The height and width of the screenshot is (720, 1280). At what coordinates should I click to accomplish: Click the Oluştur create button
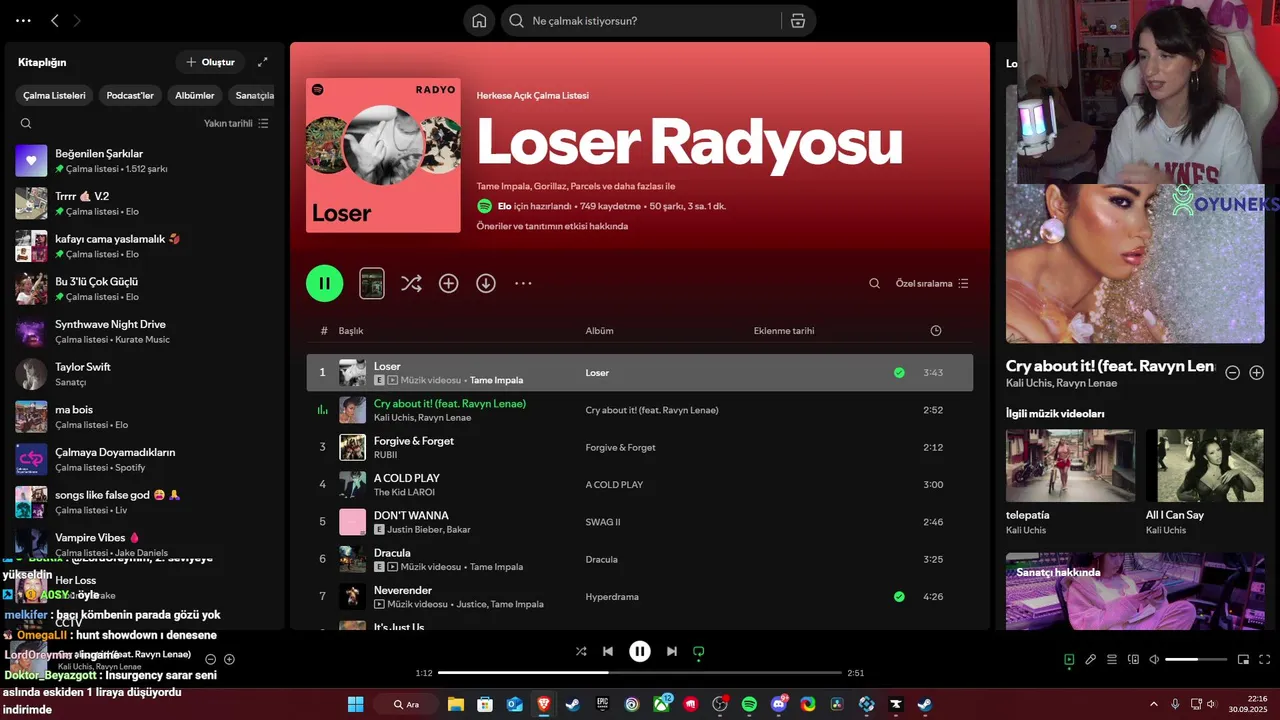210,62
